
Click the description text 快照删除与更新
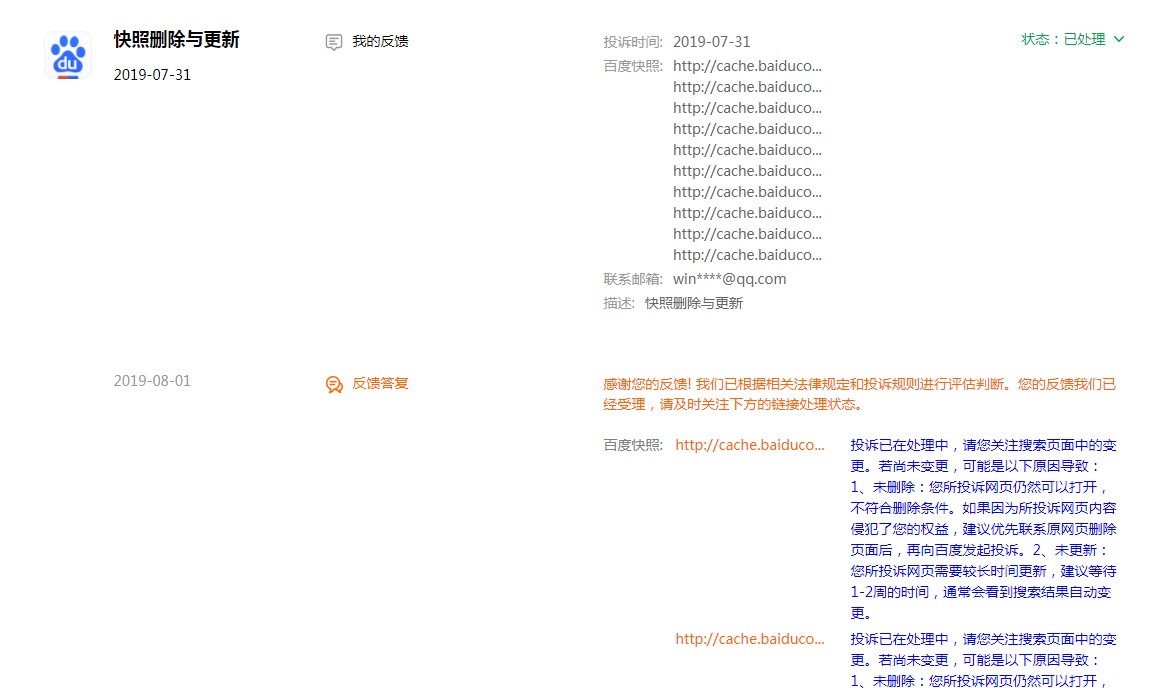point(693,303)
